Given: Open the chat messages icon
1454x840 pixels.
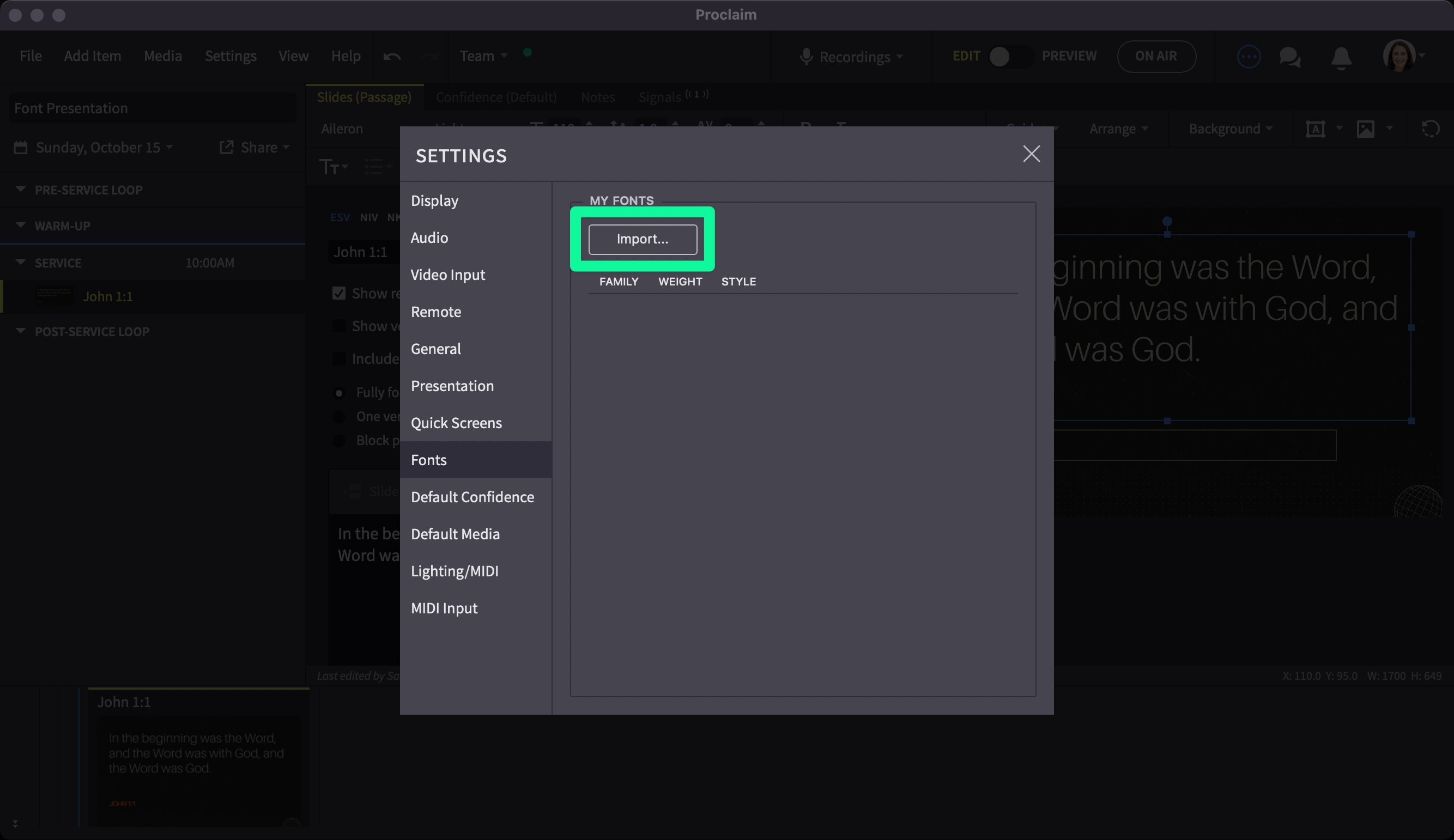Looking at the screenshot, I should click(1289, 57).
